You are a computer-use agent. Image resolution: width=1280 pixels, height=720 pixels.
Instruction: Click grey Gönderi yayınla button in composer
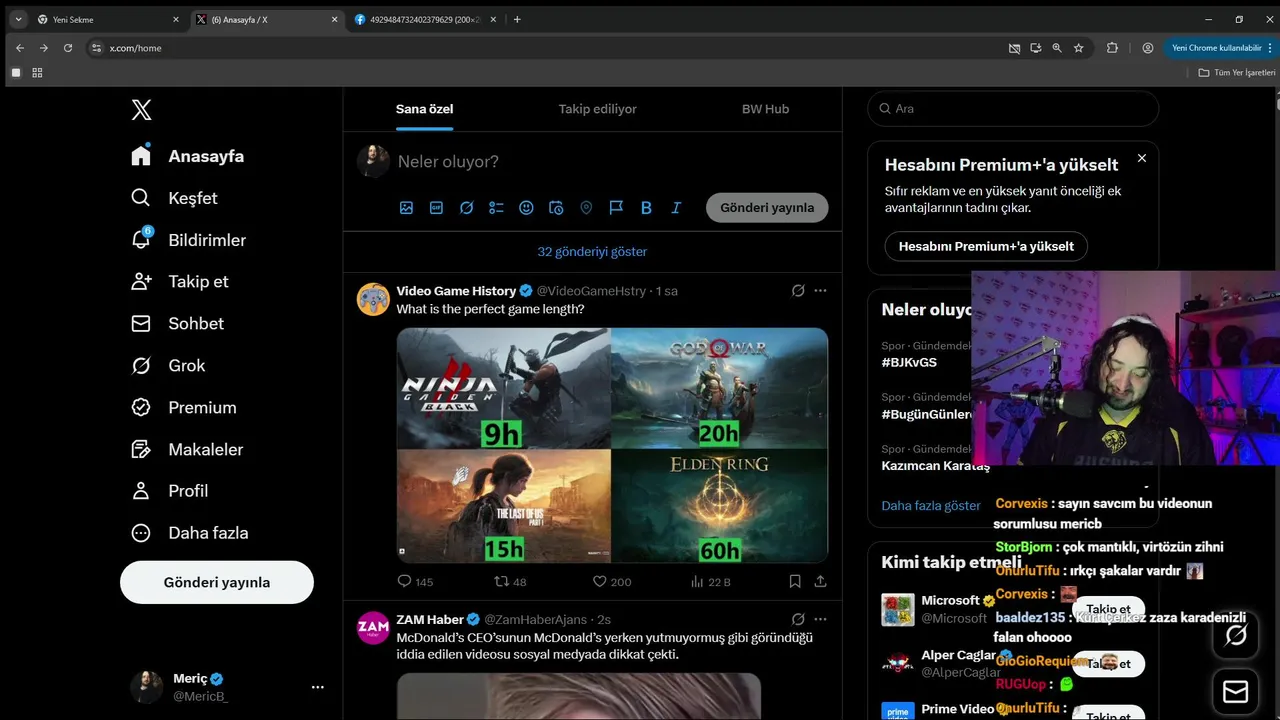click(x=767, y=208)
